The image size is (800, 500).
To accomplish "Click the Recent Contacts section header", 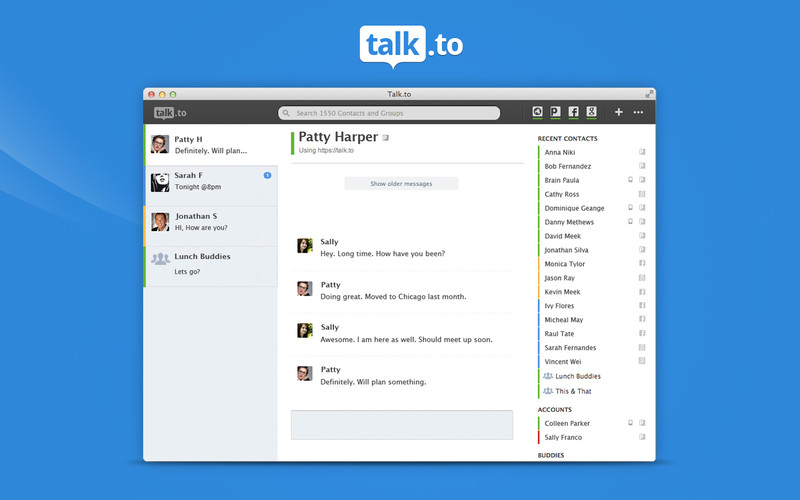I will pos(567,138).
